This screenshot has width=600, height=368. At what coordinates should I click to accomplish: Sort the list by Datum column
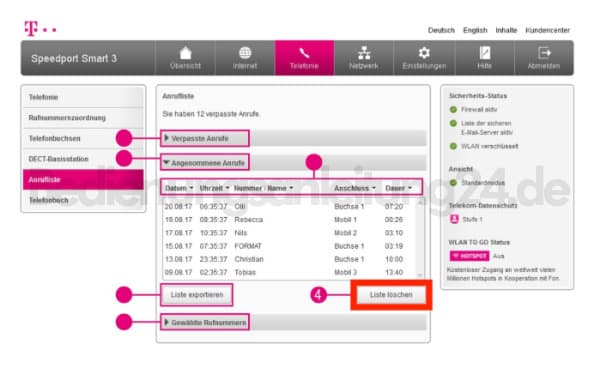pos(179,188)
